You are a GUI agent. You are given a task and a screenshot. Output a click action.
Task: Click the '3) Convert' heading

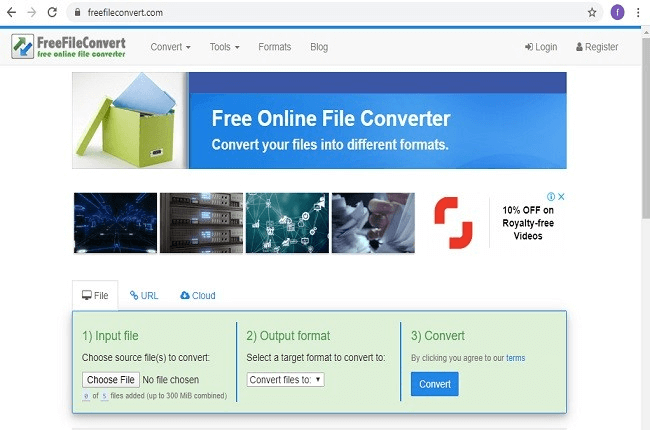pyautogui.click(x=438, y=335)
